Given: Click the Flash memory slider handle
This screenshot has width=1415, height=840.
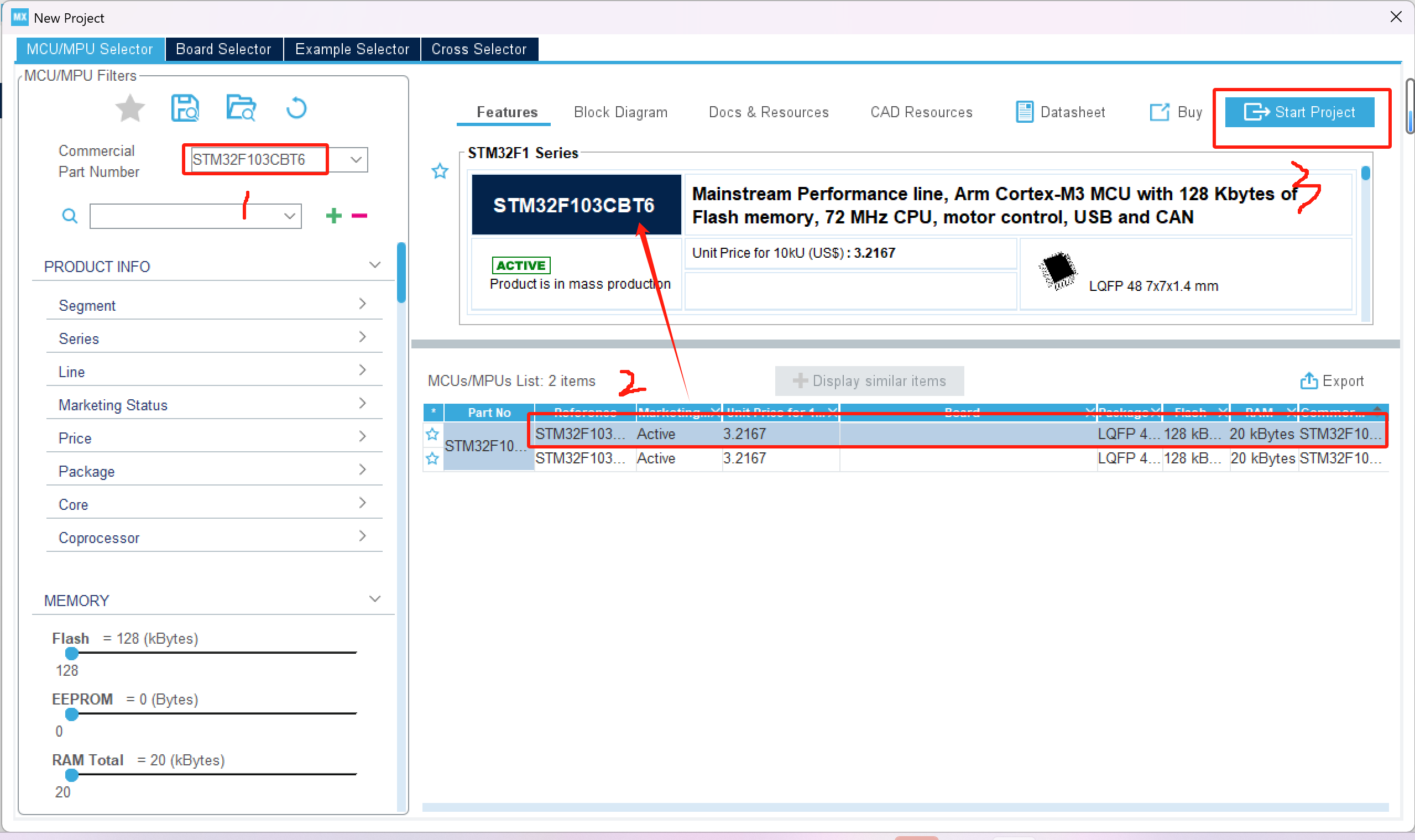Looking at the screenshot, I should [72, 654].
